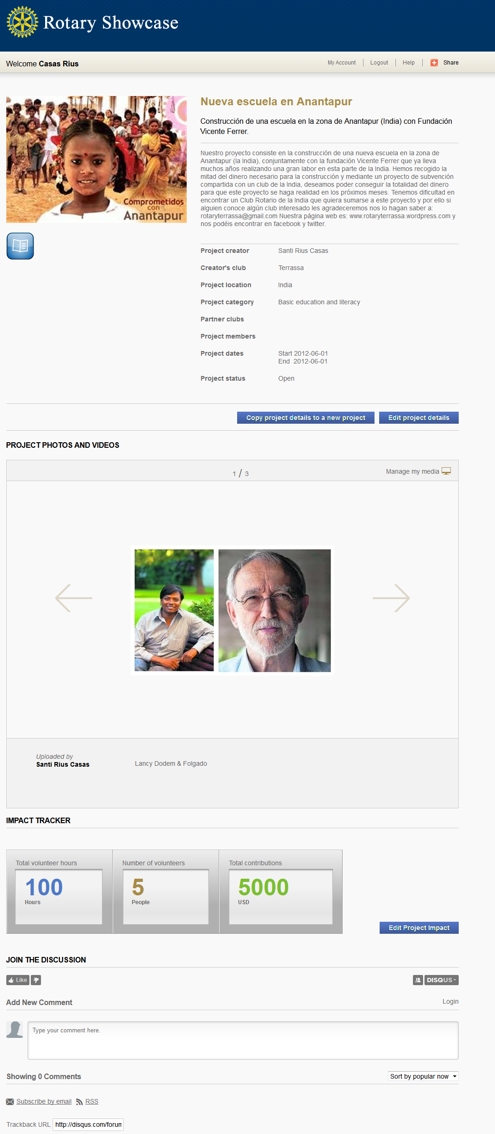The image size is (495, 1134).
Task: Go to next photo with right arrow
Action: (x=391, y=598)
